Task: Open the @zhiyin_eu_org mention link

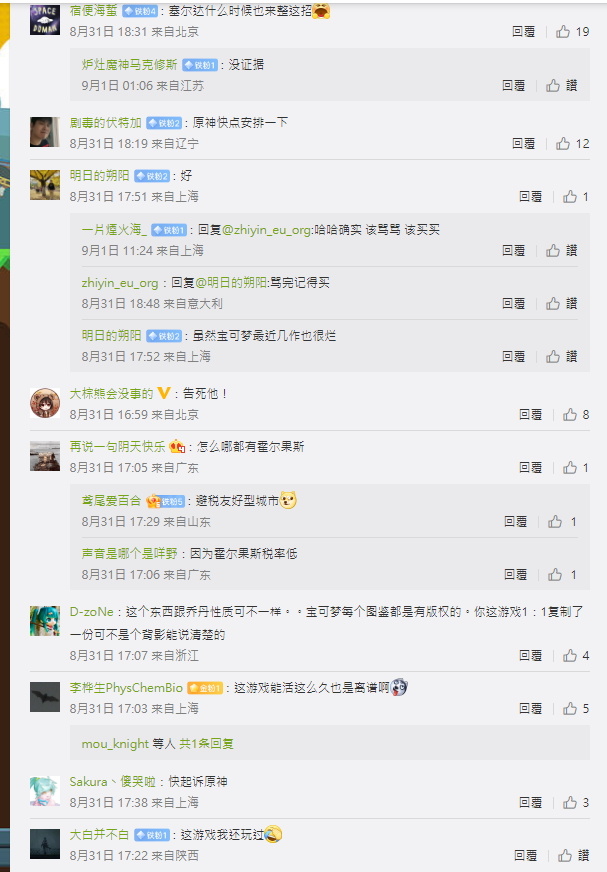Action: tap(267, 230)
